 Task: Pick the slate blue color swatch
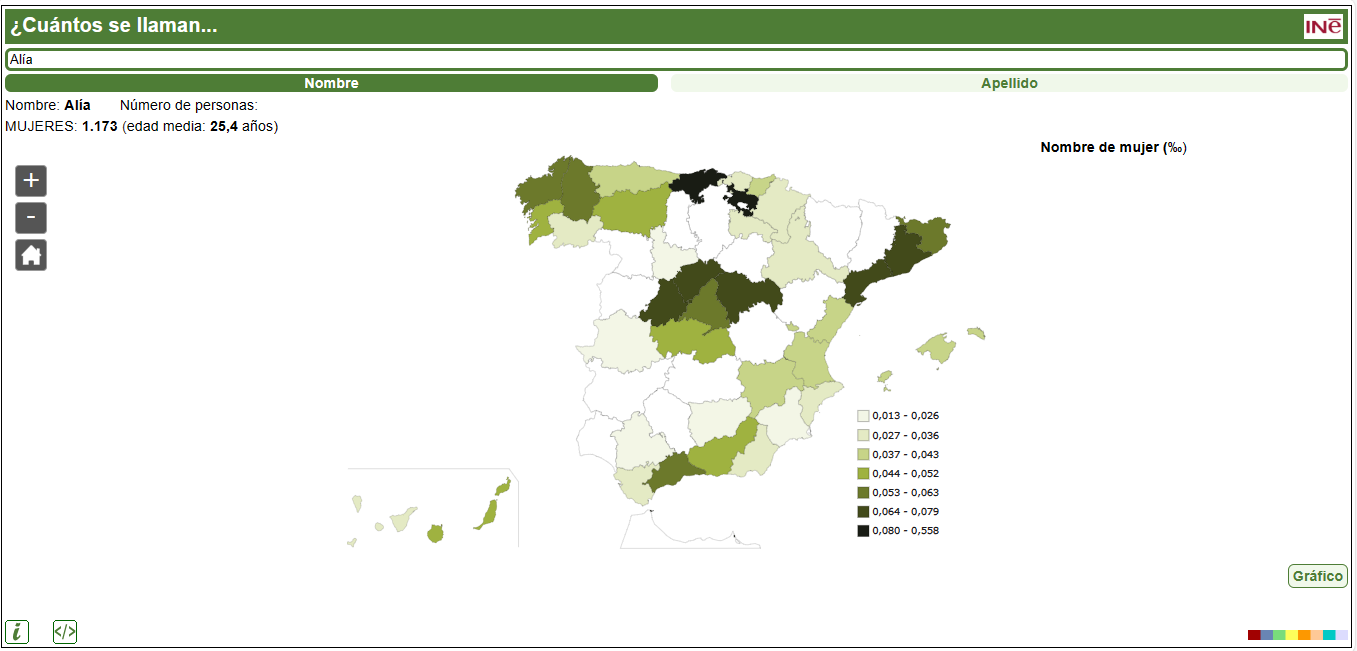click(1267, 635)
